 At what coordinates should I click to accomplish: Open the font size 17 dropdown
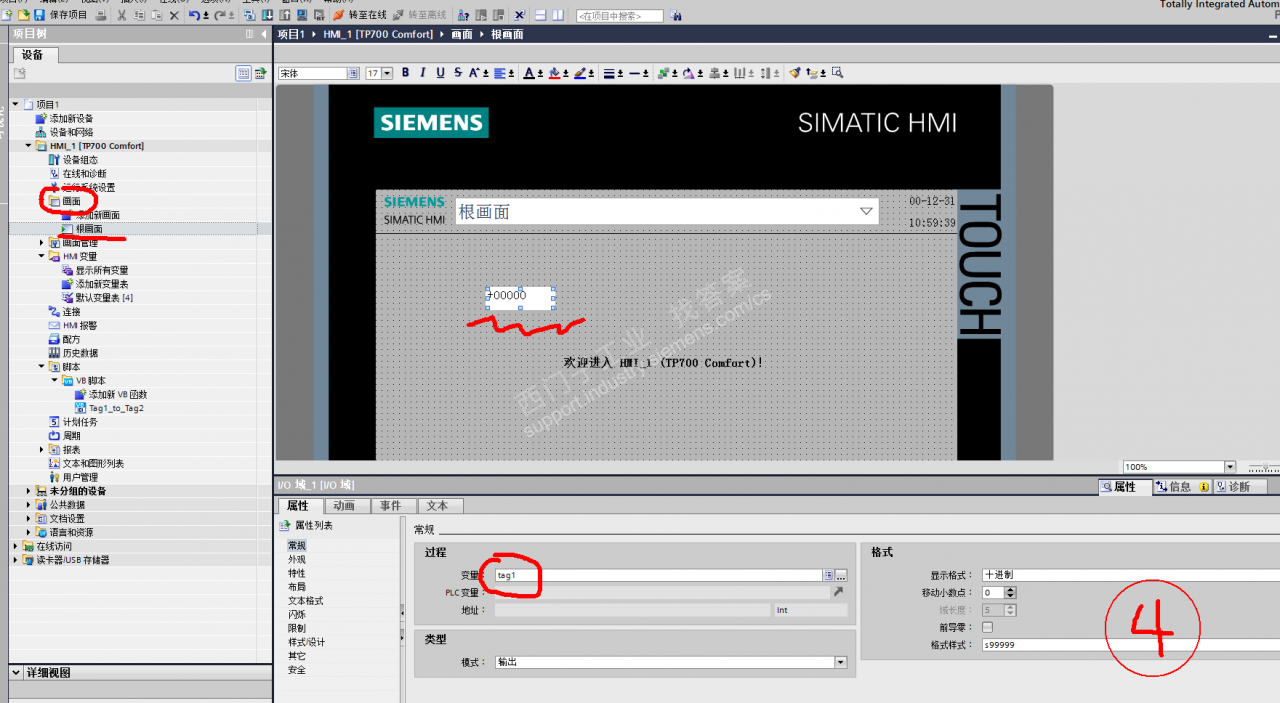click(x=388, y=73)
